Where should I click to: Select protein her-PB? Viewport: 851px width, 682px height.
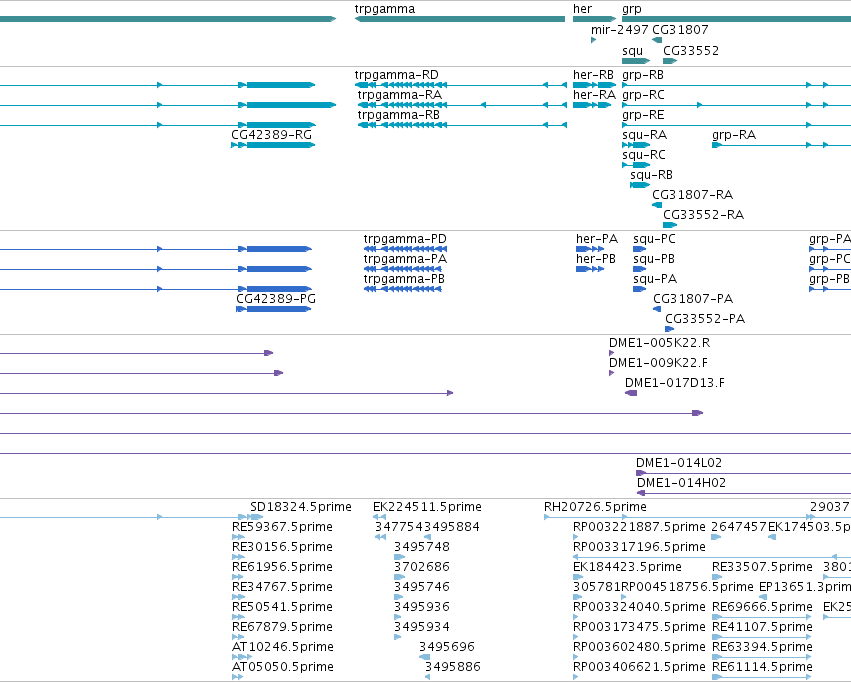tap(596, 259)
